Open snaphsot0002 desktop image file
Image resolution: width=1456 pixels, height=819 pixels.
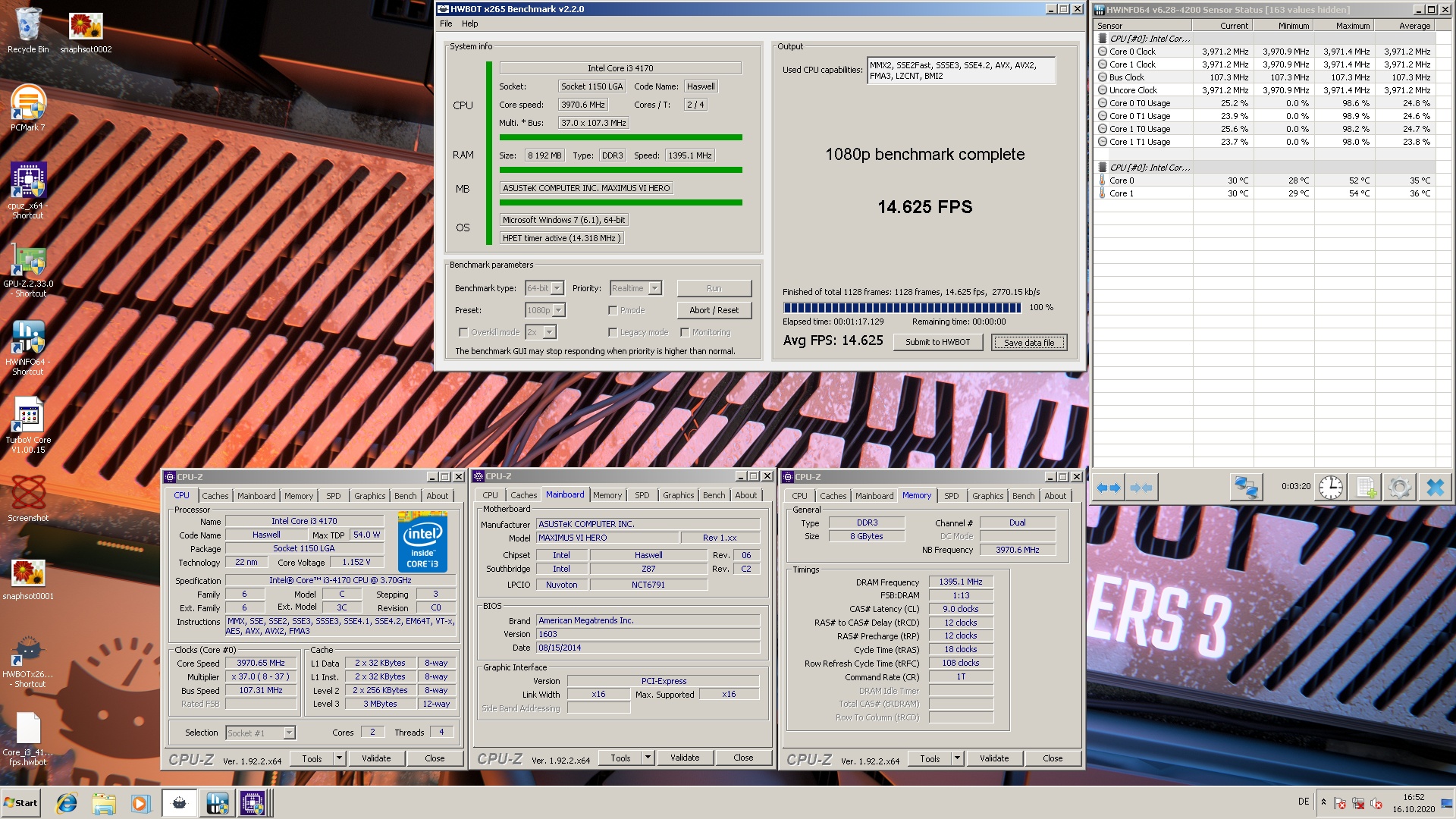pyautogui.click(x=86, y=33)
